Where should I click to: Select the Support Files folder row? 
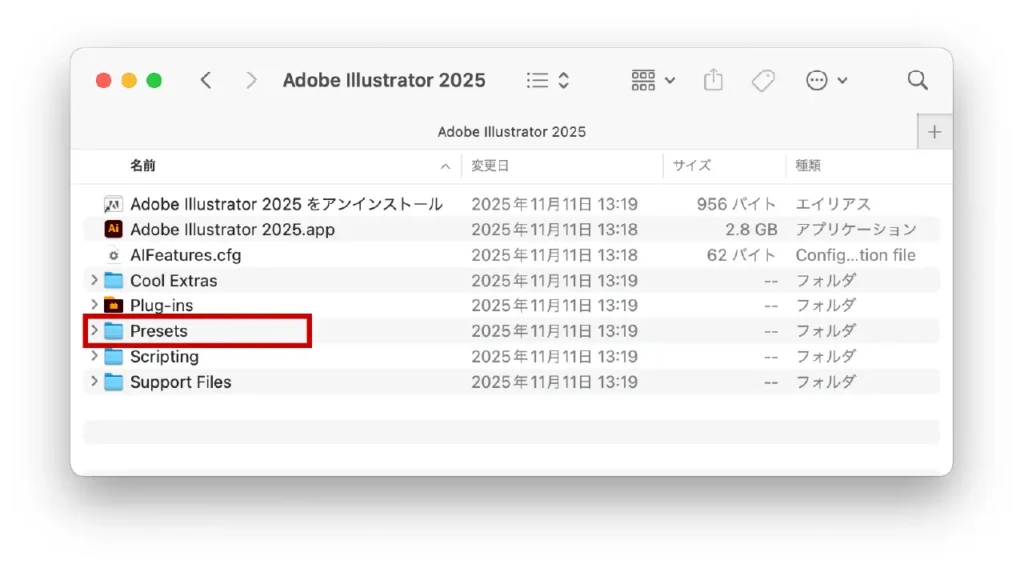[181, 382]
